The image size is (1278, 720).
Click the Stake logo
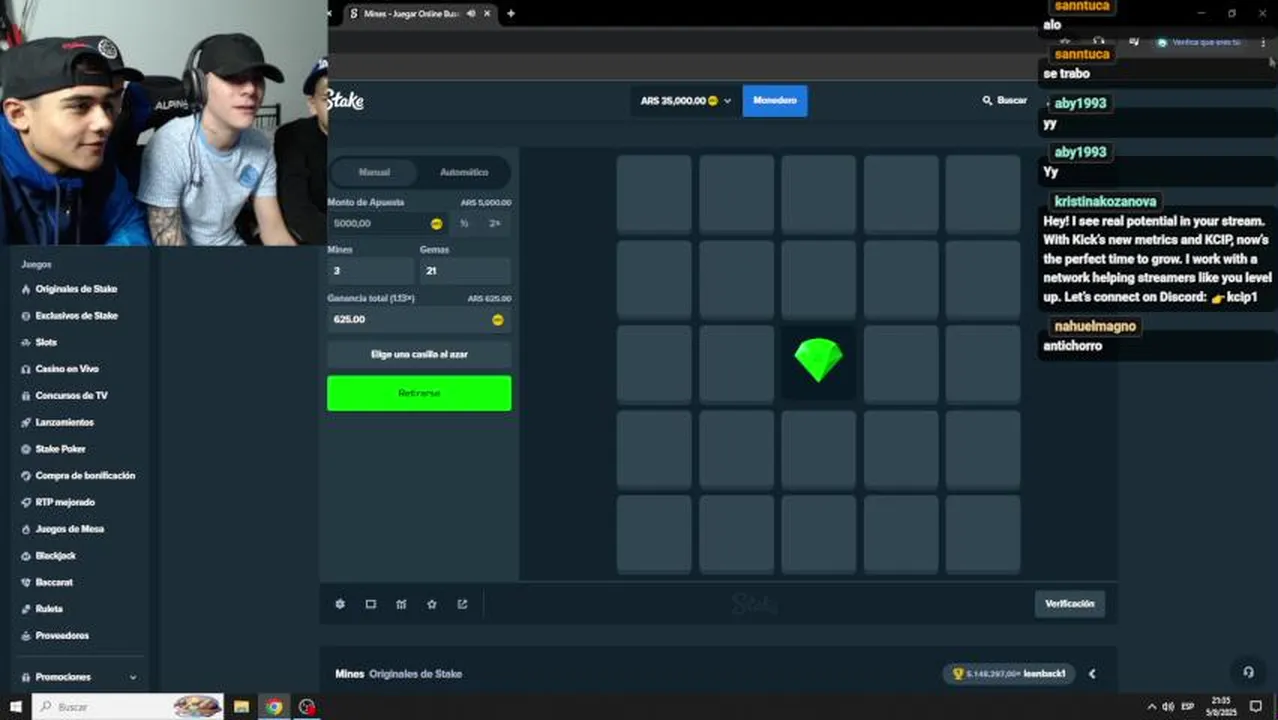(x=345, y=101)
